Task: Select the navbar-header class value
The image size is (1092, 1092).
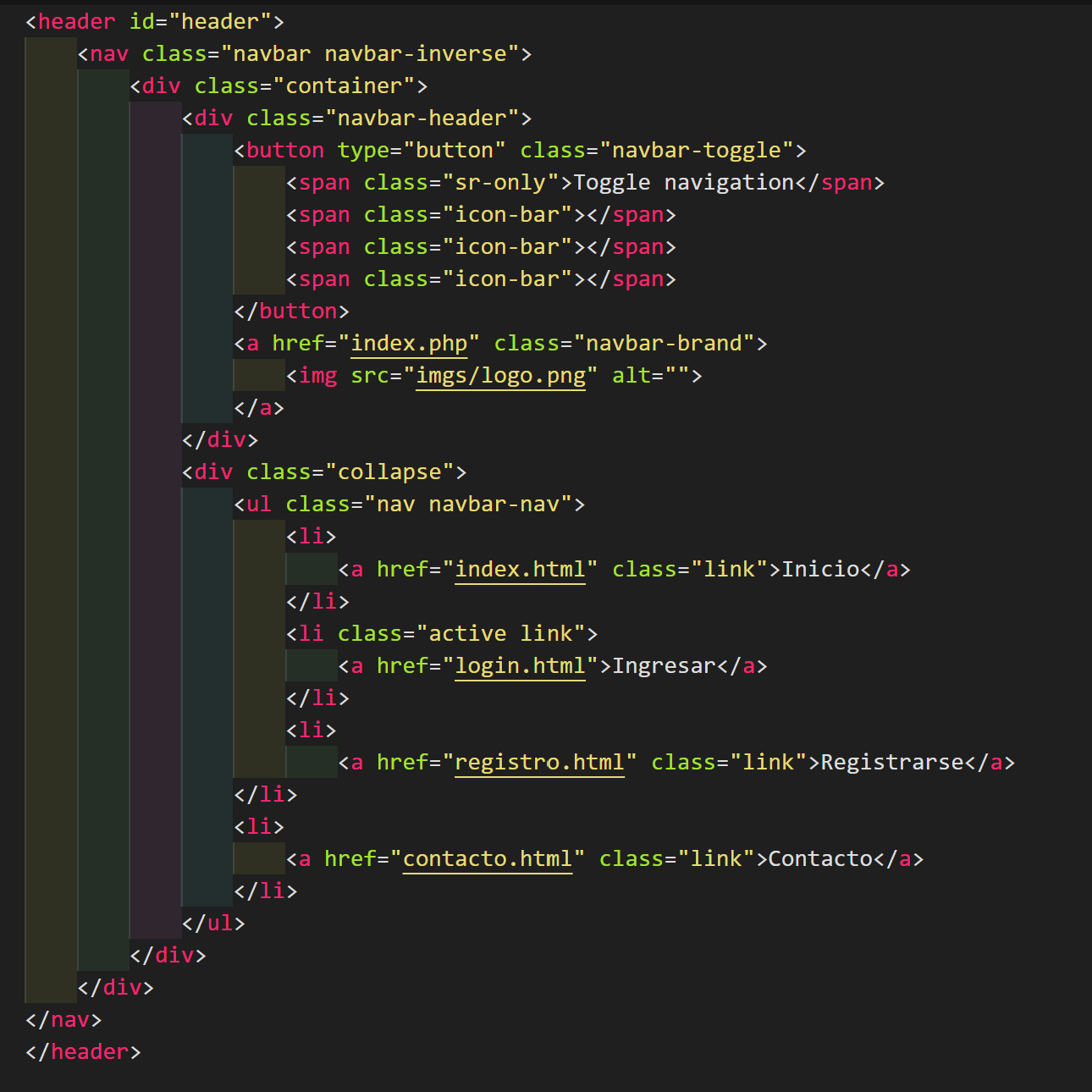Action: click(427, 119)
